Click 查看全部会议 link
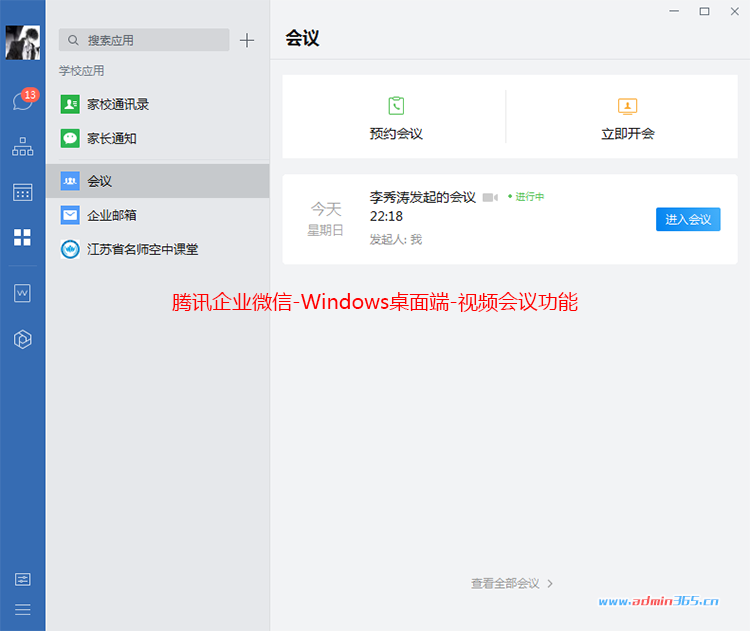The image size is (750, 631). 505,584
